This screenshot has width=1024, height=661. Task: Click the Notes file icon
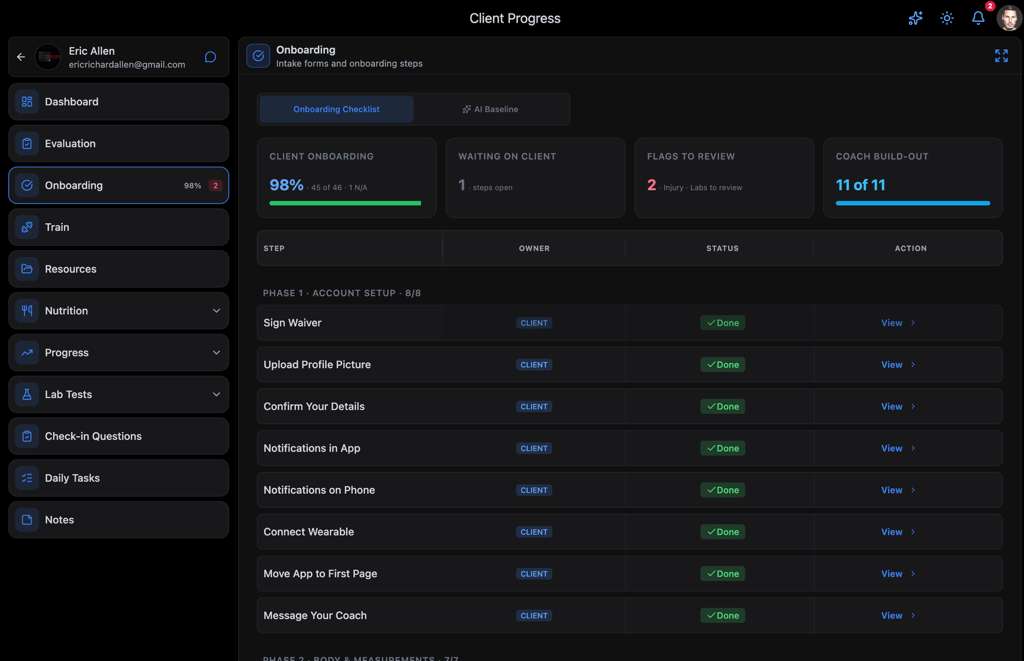27,520
